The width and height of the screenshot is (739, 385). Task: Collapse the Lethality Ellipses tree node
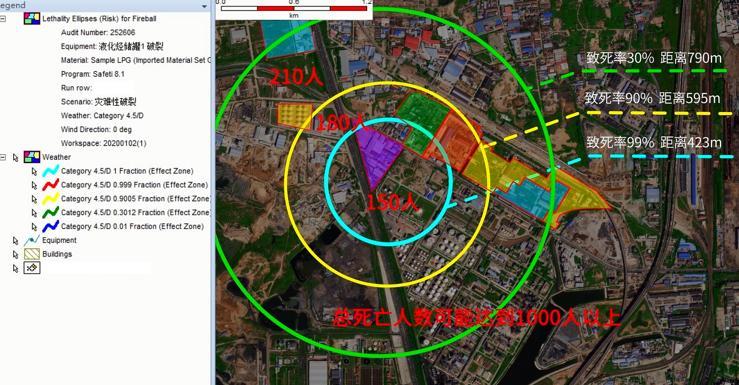(x=3, y=19)
